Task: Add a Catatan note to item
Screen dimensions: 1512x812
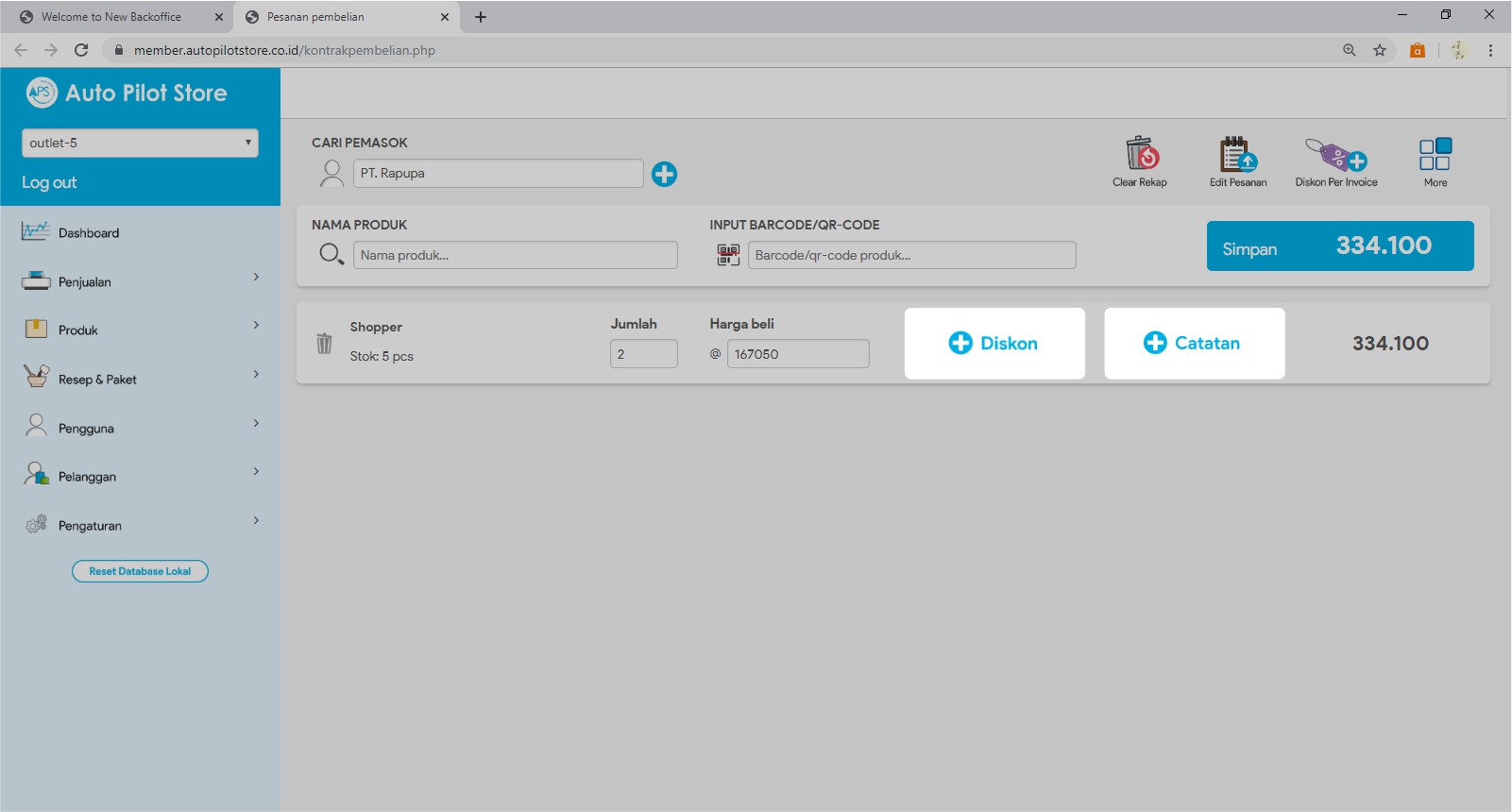Action: click(1194, 344)
